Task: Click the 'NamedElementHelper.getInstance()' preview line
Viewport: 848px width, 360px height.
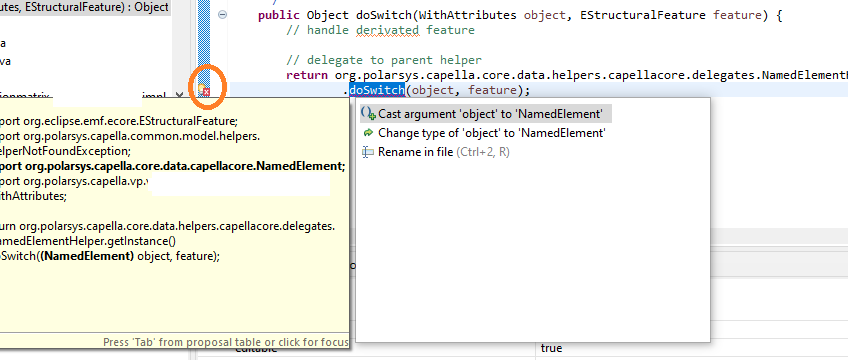Action: tap(88, 242)
